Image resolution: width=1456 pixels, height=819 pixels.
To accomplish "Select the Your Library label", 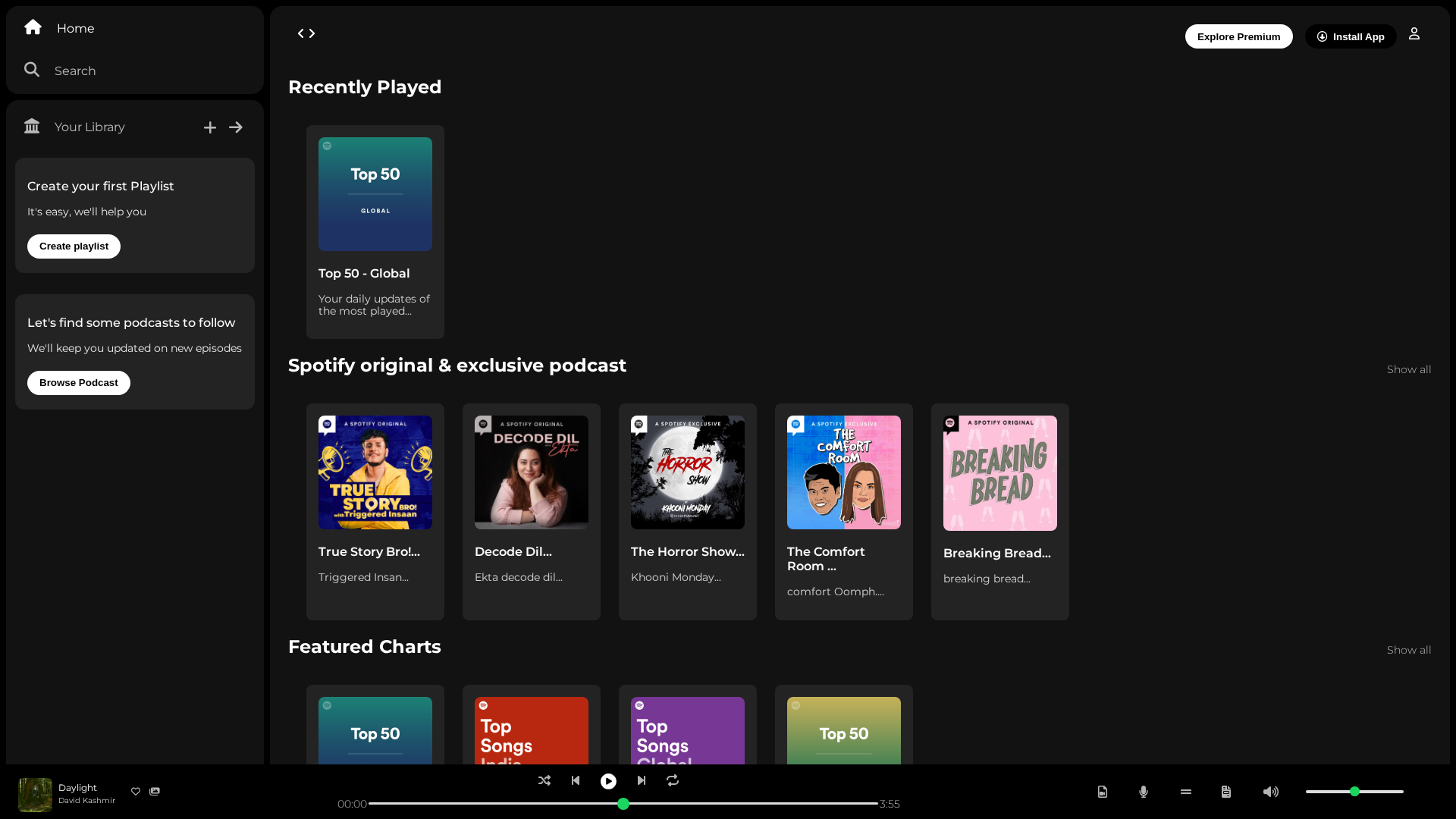I will pyautogui.click(x=89, y=127).
